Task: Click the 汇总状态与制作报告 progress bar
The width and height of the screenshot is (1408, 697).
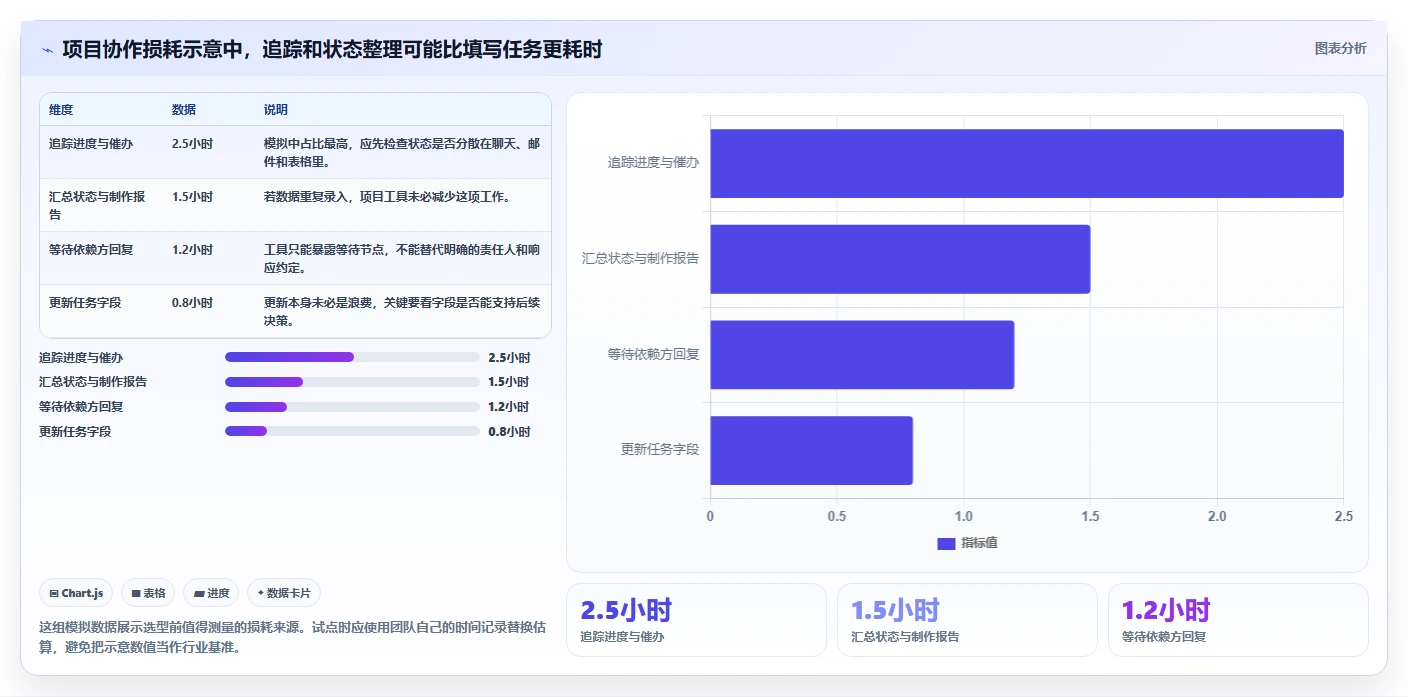Action: click(x=352, y=382)
